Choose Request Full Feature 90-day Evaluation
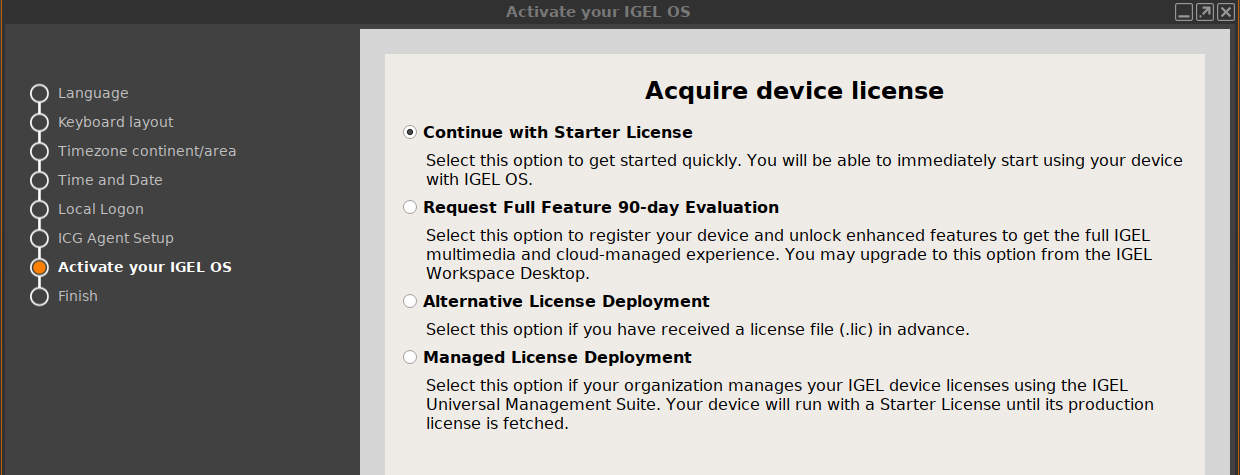The height and width of the screenshot is (475, 1240). 410,207
